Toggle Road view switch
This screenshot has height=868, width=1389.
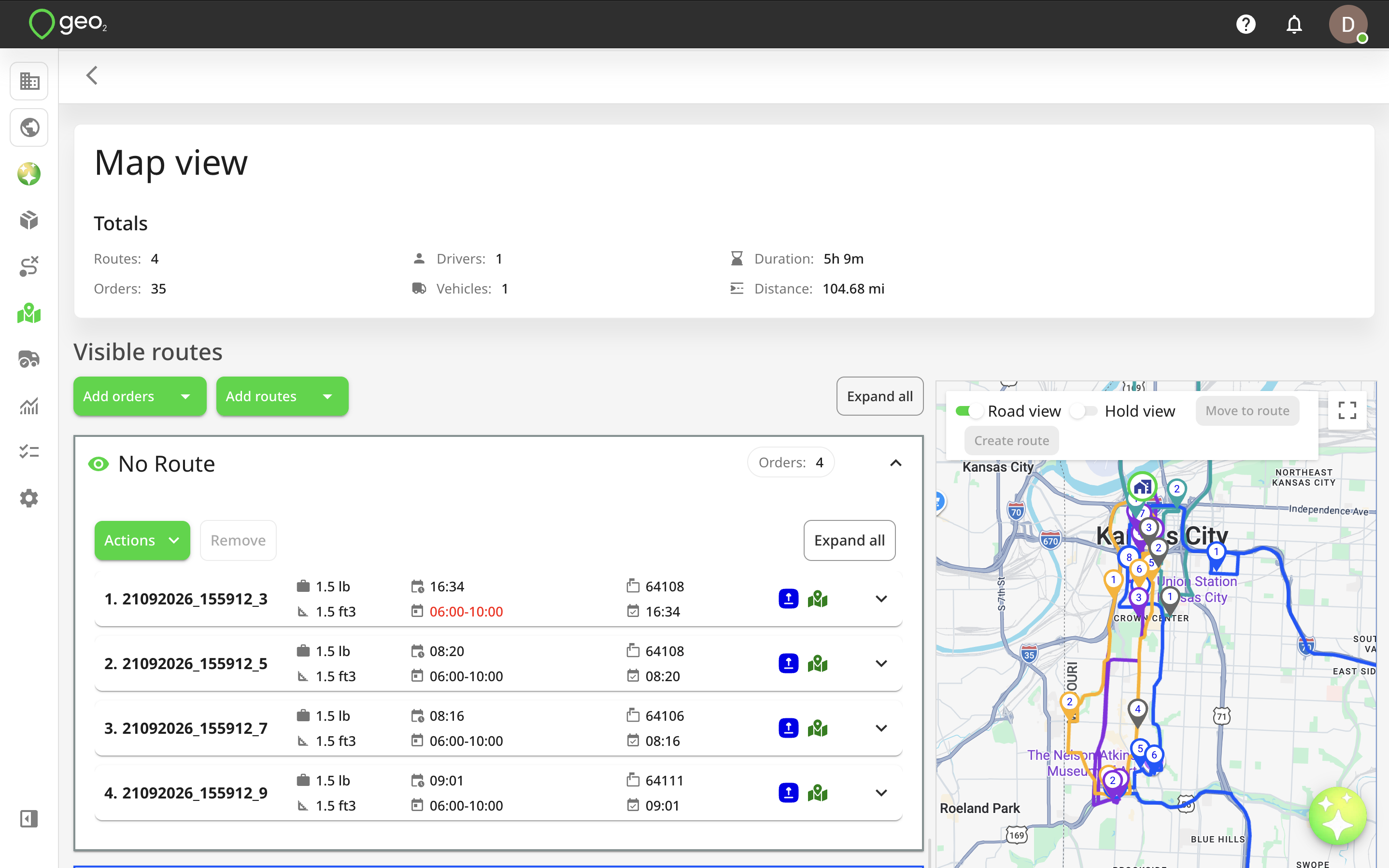tap(970, 411)
